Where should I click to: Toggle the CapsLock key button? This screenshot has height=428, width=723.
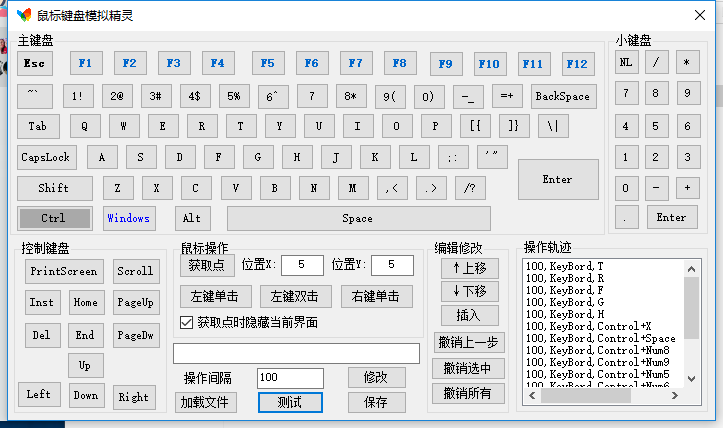click(46, 157)
